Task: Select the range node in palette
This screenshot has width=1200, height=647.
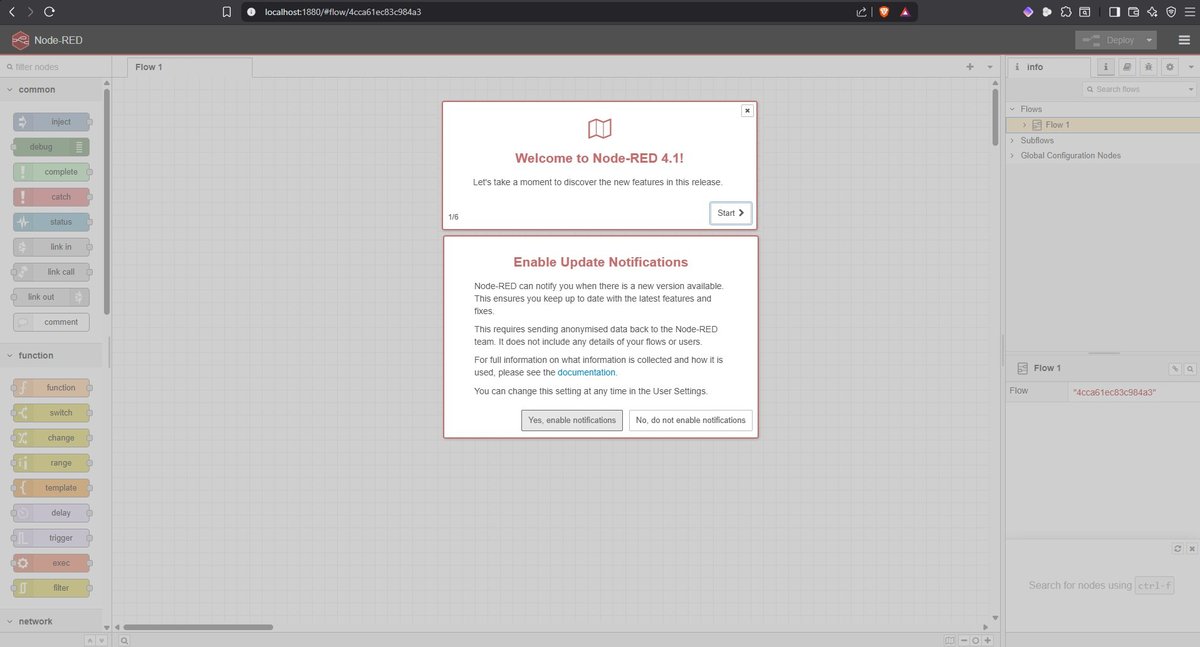Action: click(51, 463)
